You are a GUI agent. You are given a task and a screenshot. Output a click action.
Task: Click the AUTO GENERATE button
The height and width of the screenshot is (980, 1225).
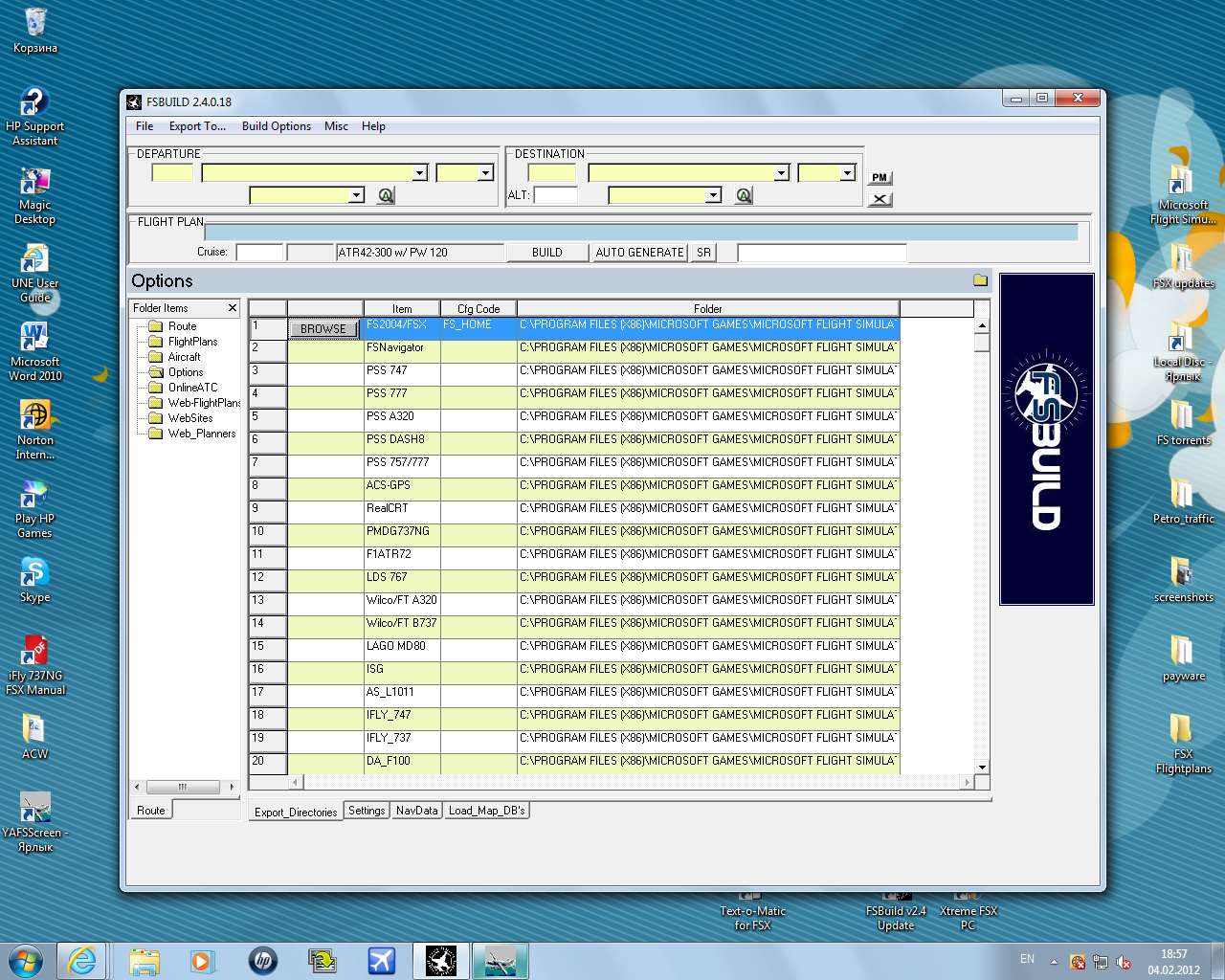point(639,253)
